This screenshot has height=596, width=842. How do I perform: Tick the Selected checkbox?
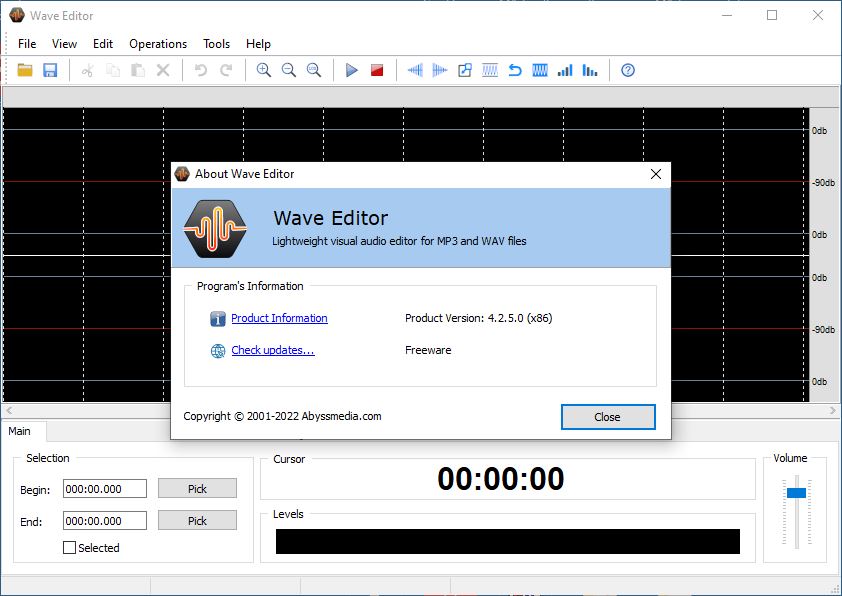[x=69, y=548]
